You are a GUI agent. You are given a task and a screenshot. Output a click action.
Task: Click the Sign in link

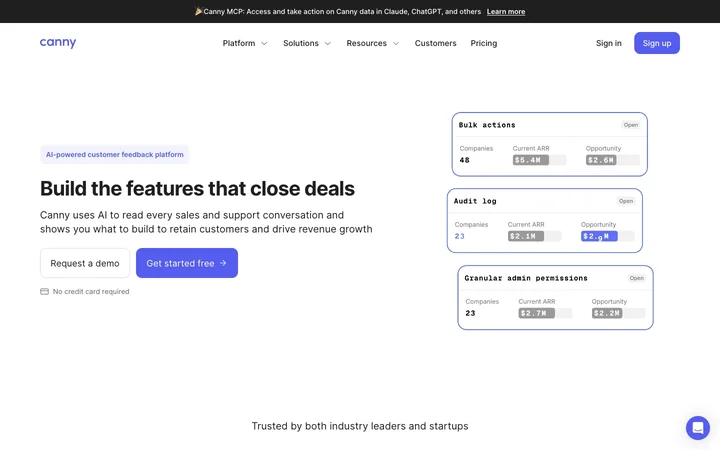tap(608, 43)
